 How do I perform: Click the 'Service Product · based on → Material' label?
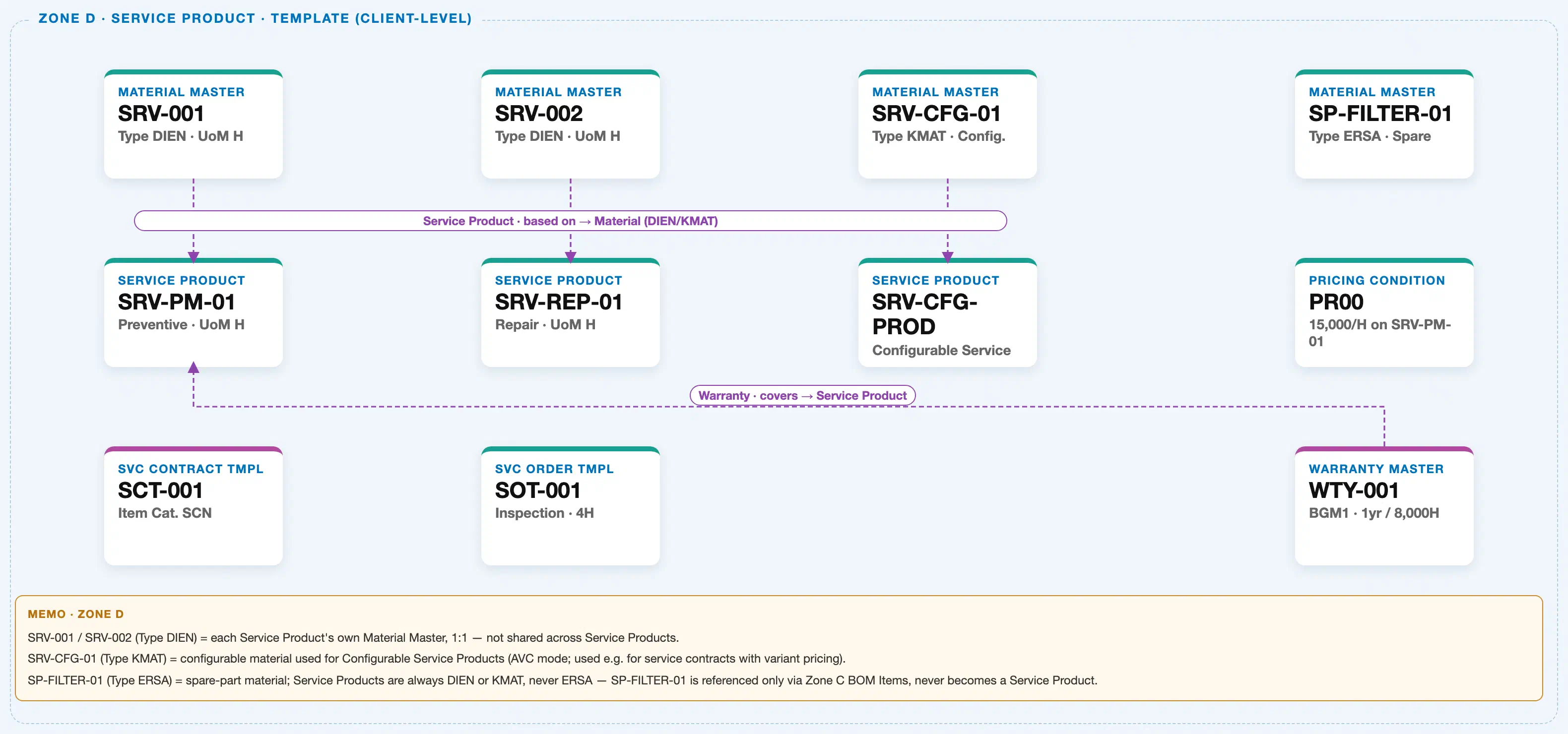point(570,221)
